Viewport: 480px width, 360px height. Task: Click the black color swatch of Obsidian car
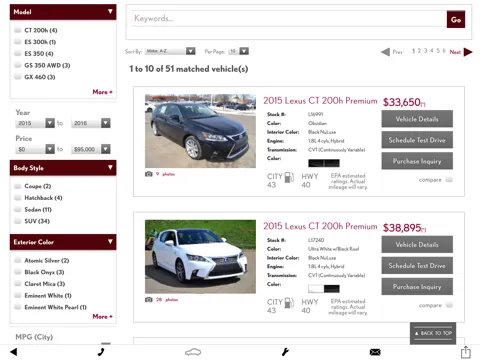tap(324, 163)
